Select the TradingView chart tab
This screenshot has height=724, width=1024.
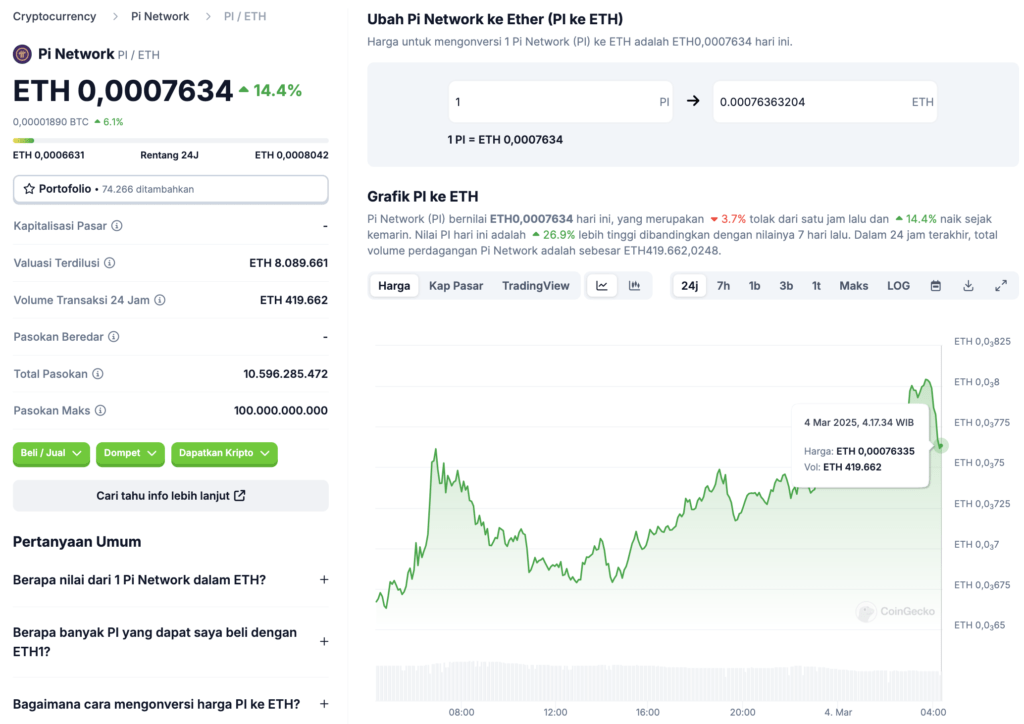point(536,286)
